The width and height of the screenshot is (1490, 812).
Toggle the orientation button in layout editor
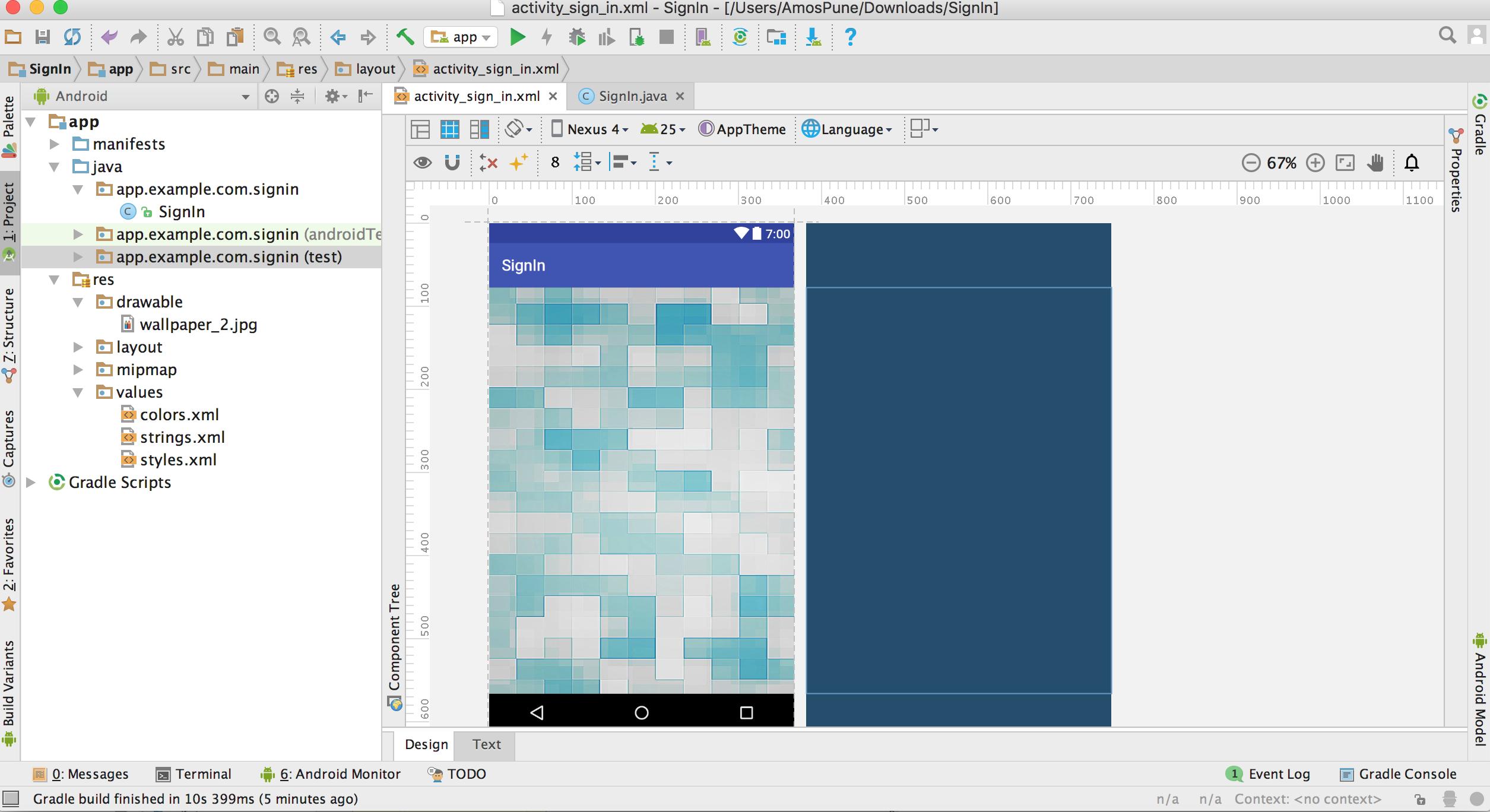(x=516, y=129)
